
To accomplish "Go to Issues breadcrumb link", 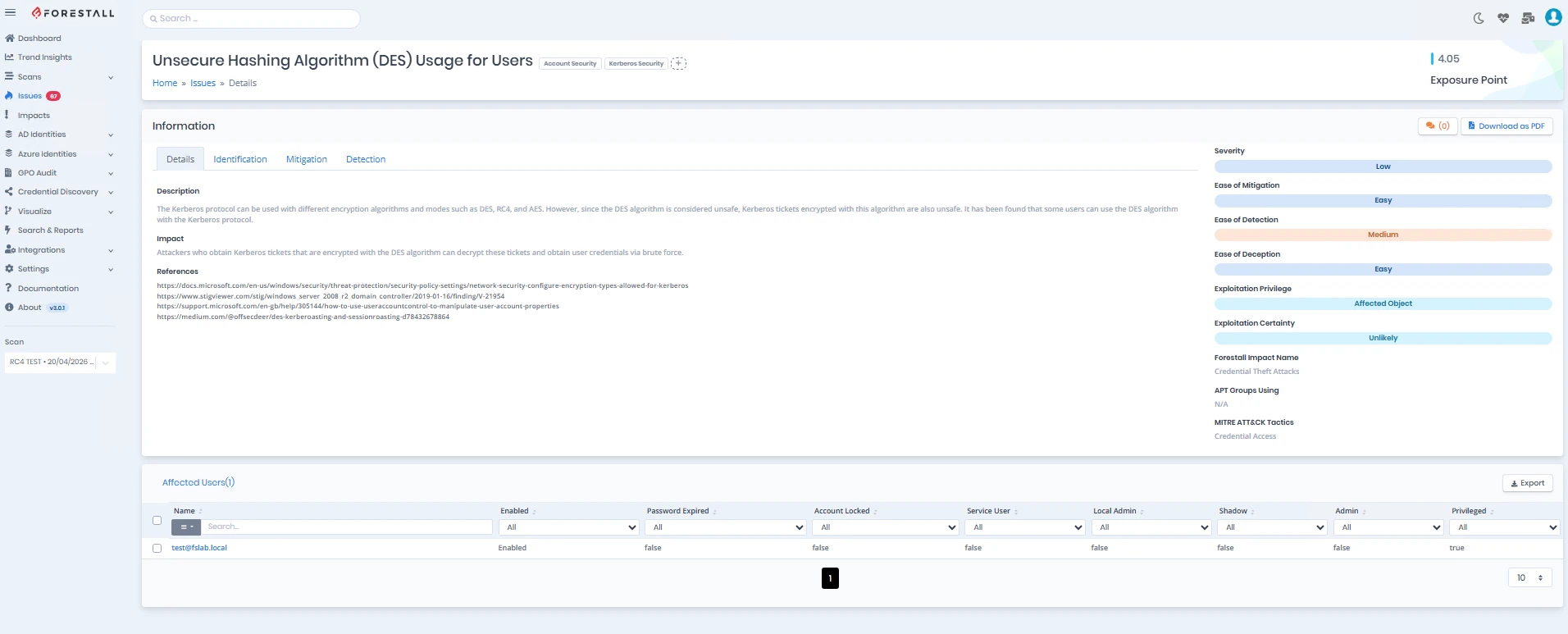I will point(203,83).
